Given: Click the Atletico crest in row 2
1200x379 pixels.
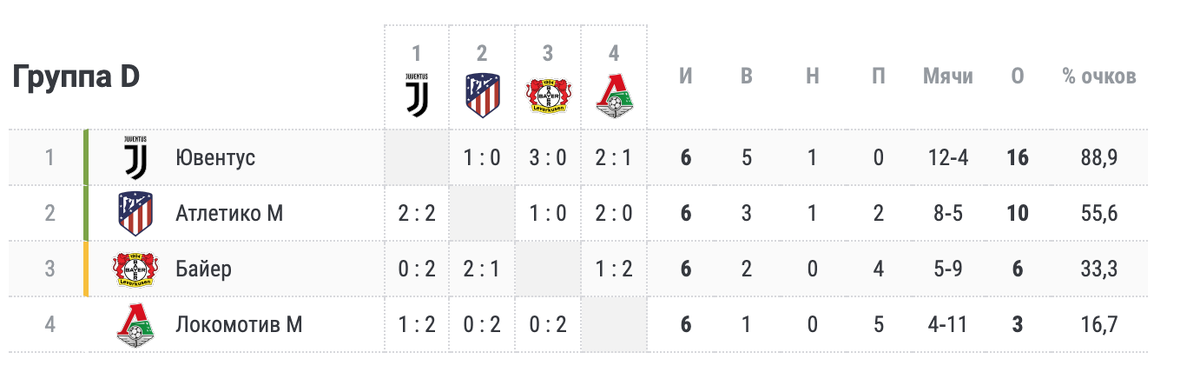Looking at the screenshot, I should [133, 212].
